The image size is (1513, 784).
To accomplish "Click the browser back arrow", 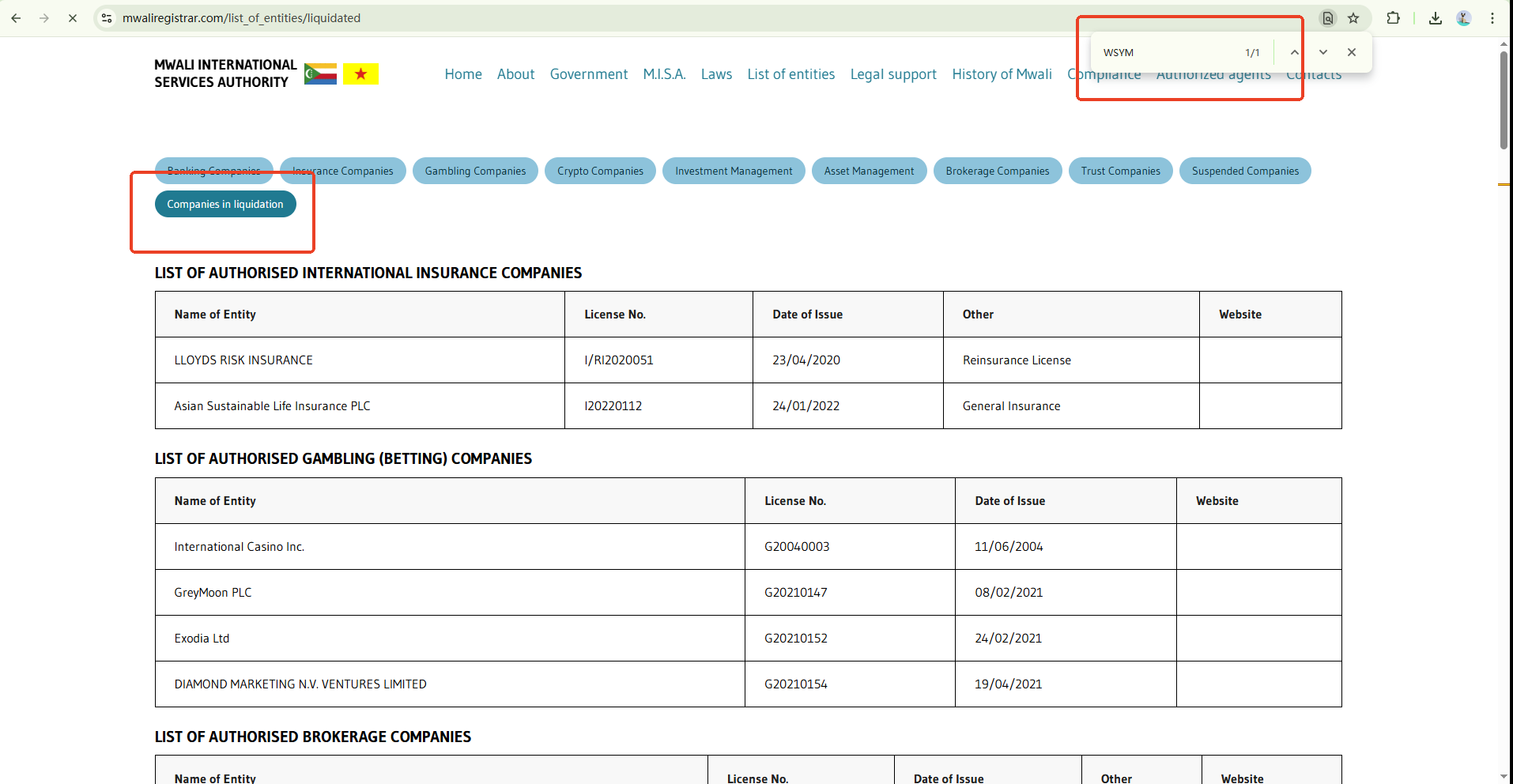I will coord(16,18).
